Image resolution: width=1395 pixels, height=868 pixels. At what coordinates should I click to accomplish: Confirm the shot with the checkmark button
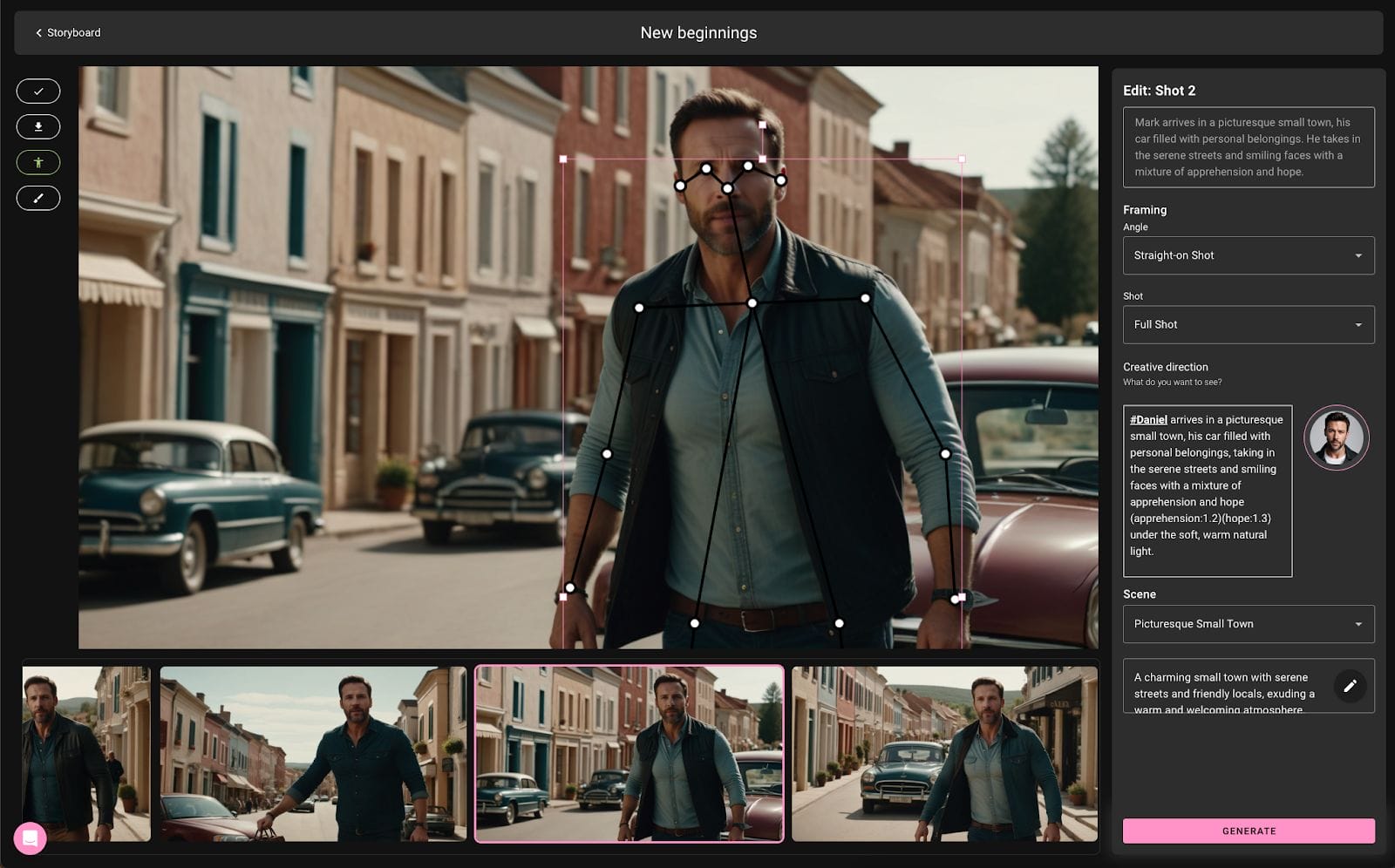coord(38,92)
